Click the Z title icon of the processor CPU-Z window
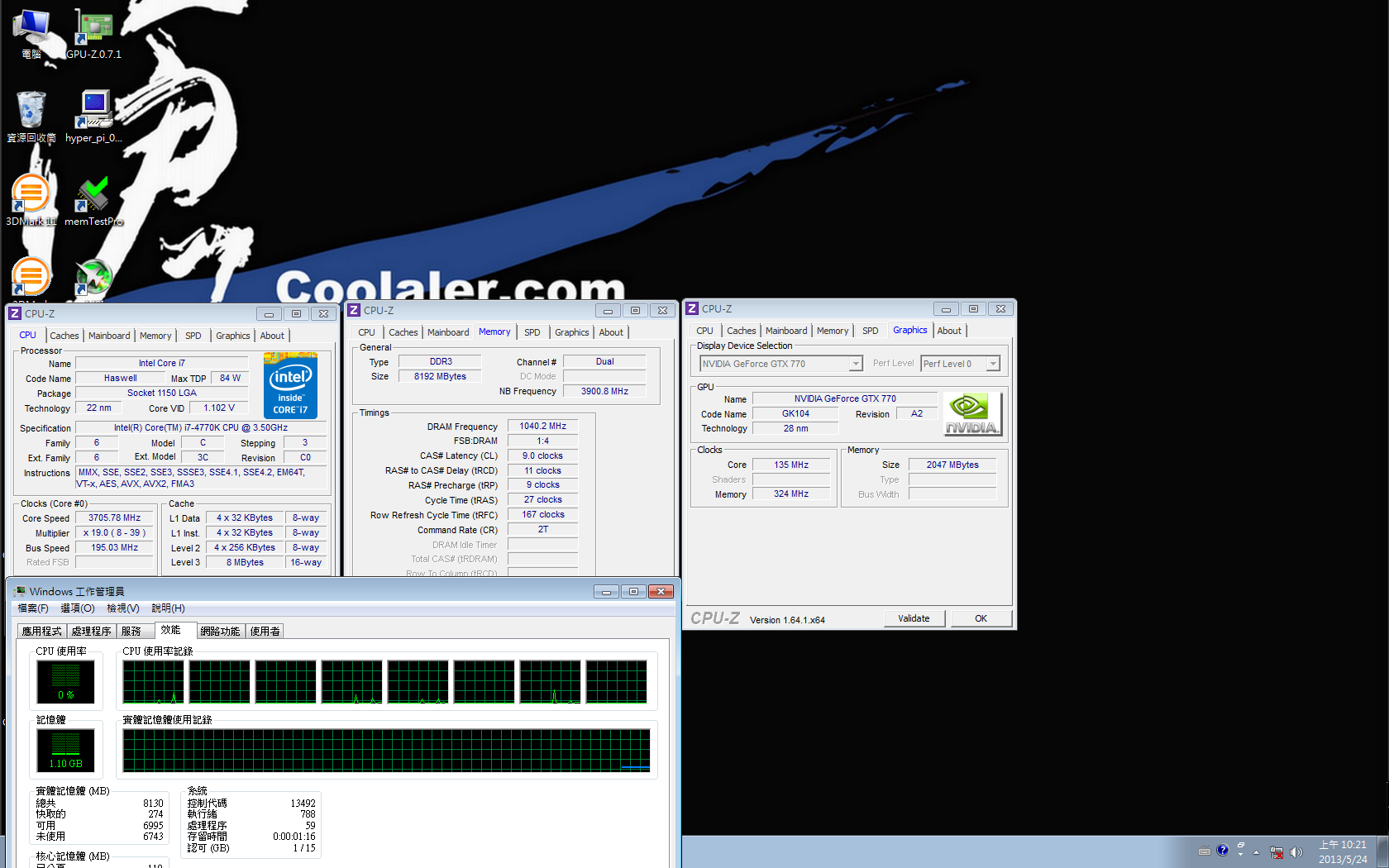 coord(14,313)
